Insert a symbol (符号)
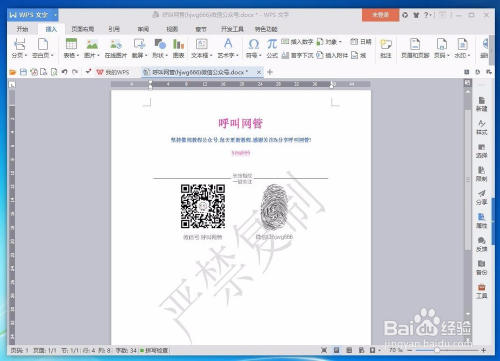Viewport: 500px width, 361px height. [254, 48]
